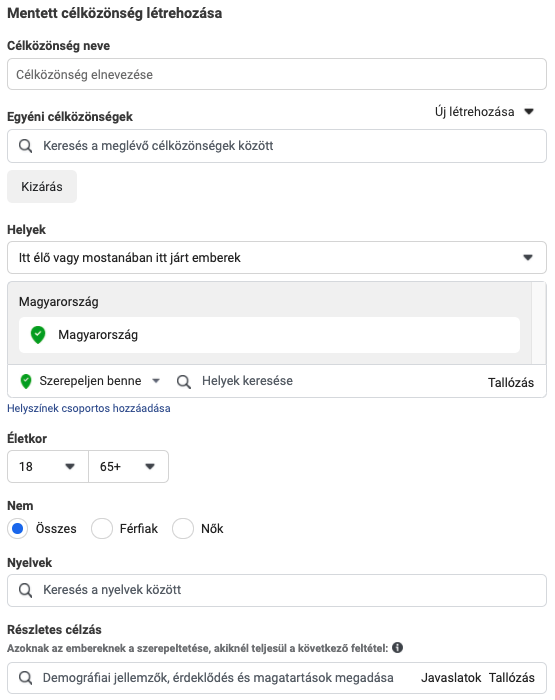The width and height of the screenshot is (555, 700).
Task: Click the search icon in the Nyelvek field
Action: pyautogui.click(x=25, y=590)
